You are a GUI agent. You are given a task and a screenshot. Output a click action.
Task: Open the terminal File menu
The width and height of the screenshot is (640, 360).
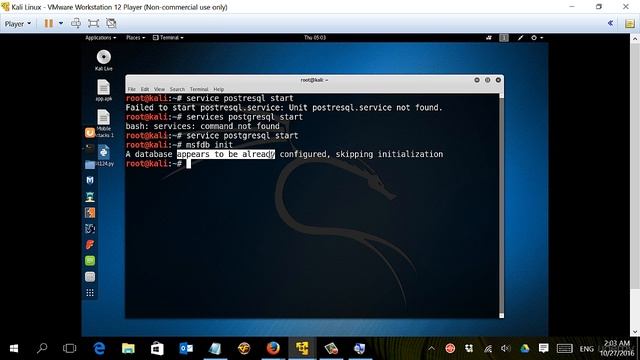(x=131, y=89)
